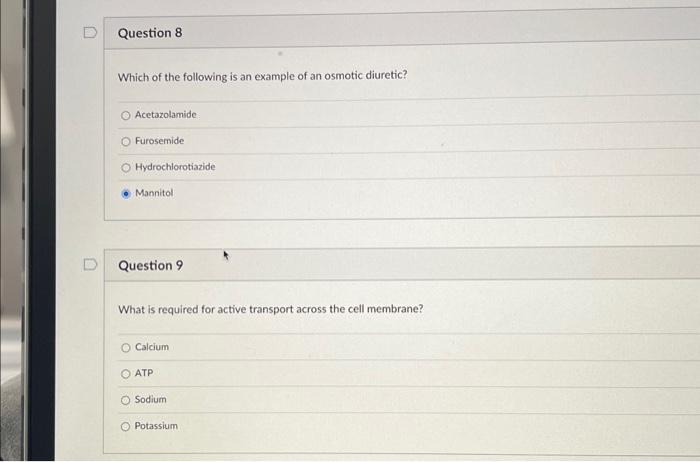Click the active transport question text
700x462 pixels.
[x=271, y=309]
